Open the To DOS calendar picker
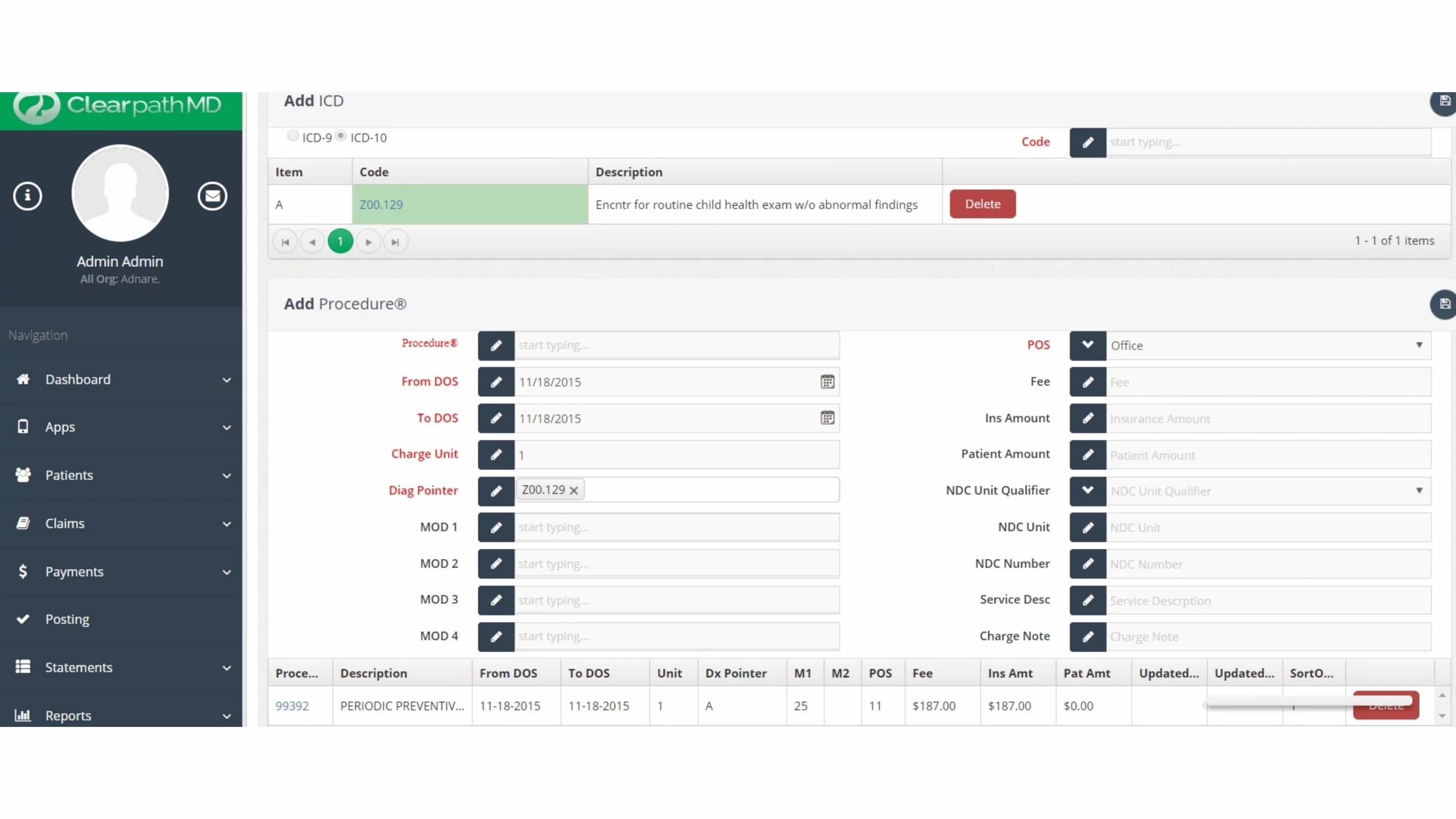 827,418
